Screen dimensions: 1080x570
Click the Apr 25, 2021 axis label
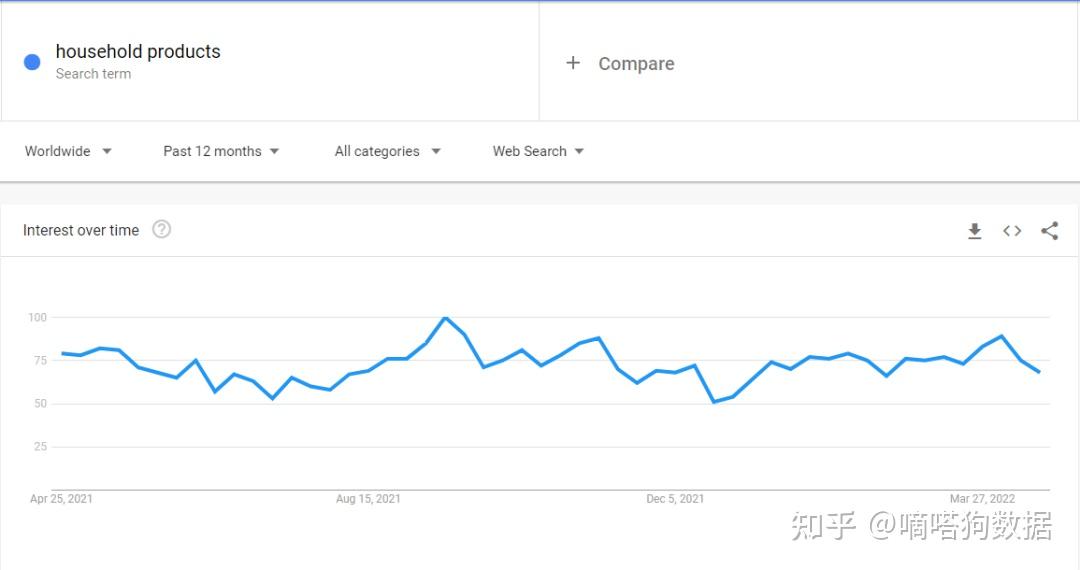coord(61,498)
